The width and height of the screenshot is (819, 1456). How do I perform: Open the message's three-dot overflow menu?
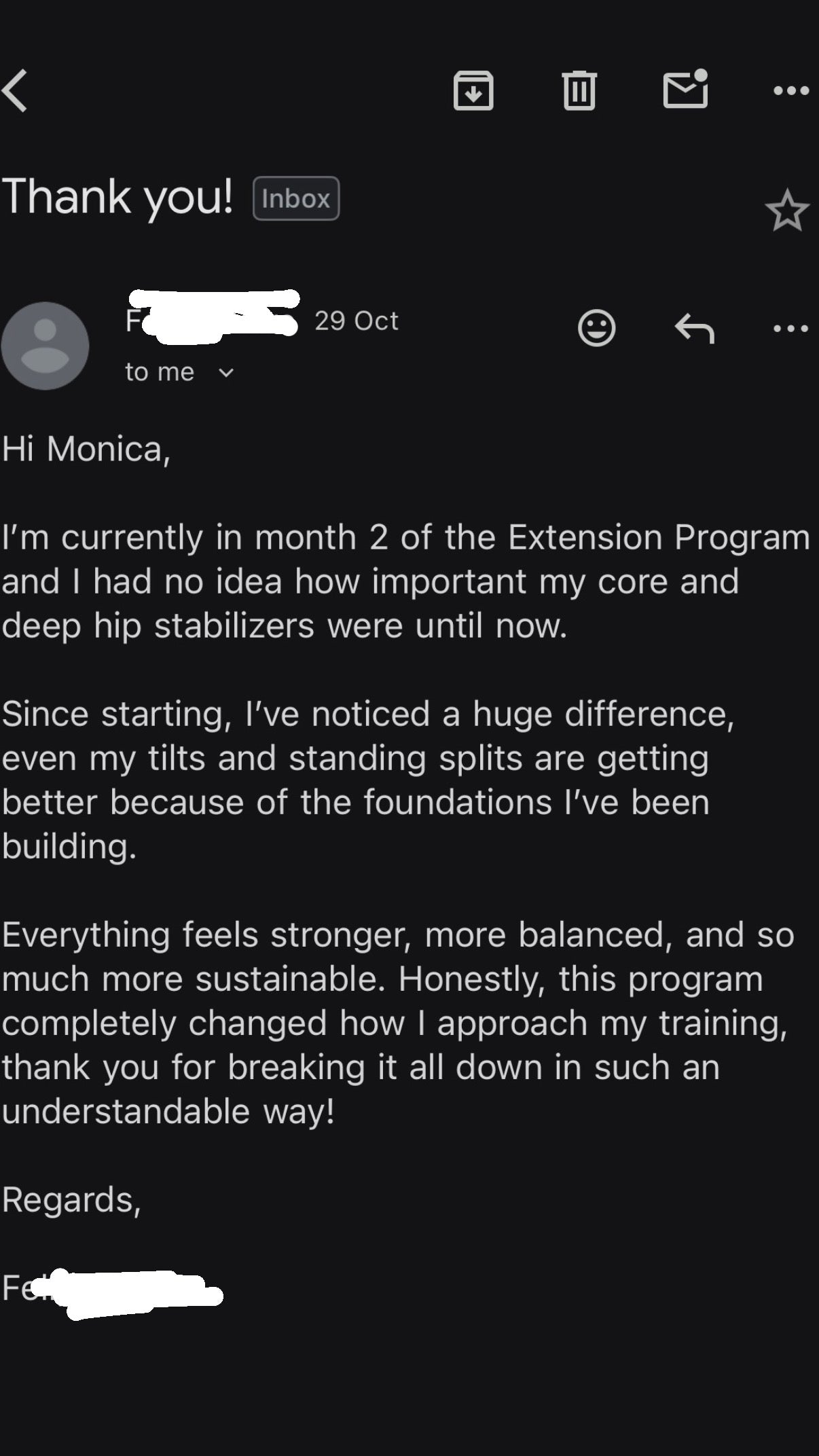tap(791, 329)
